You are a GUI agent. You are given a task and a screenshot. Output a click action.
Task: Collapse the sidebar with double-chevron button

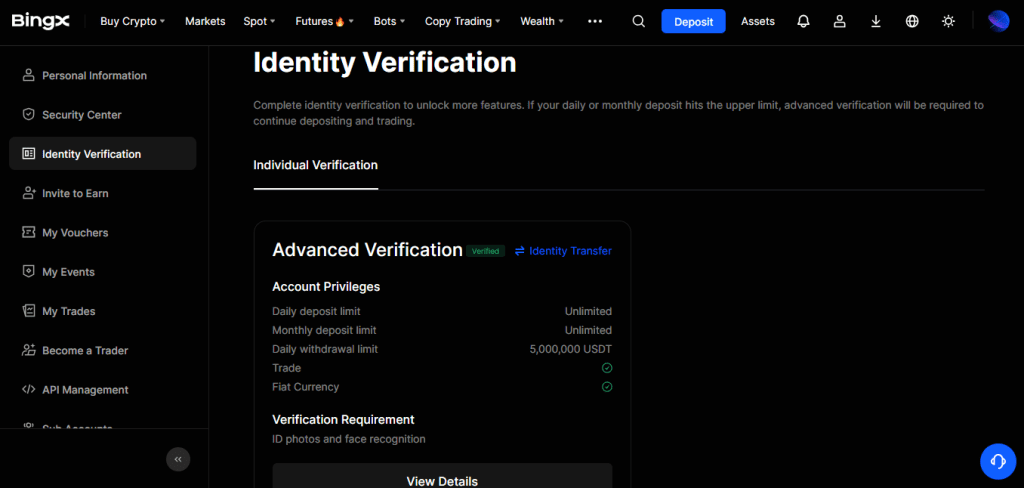tap(178, 459)
